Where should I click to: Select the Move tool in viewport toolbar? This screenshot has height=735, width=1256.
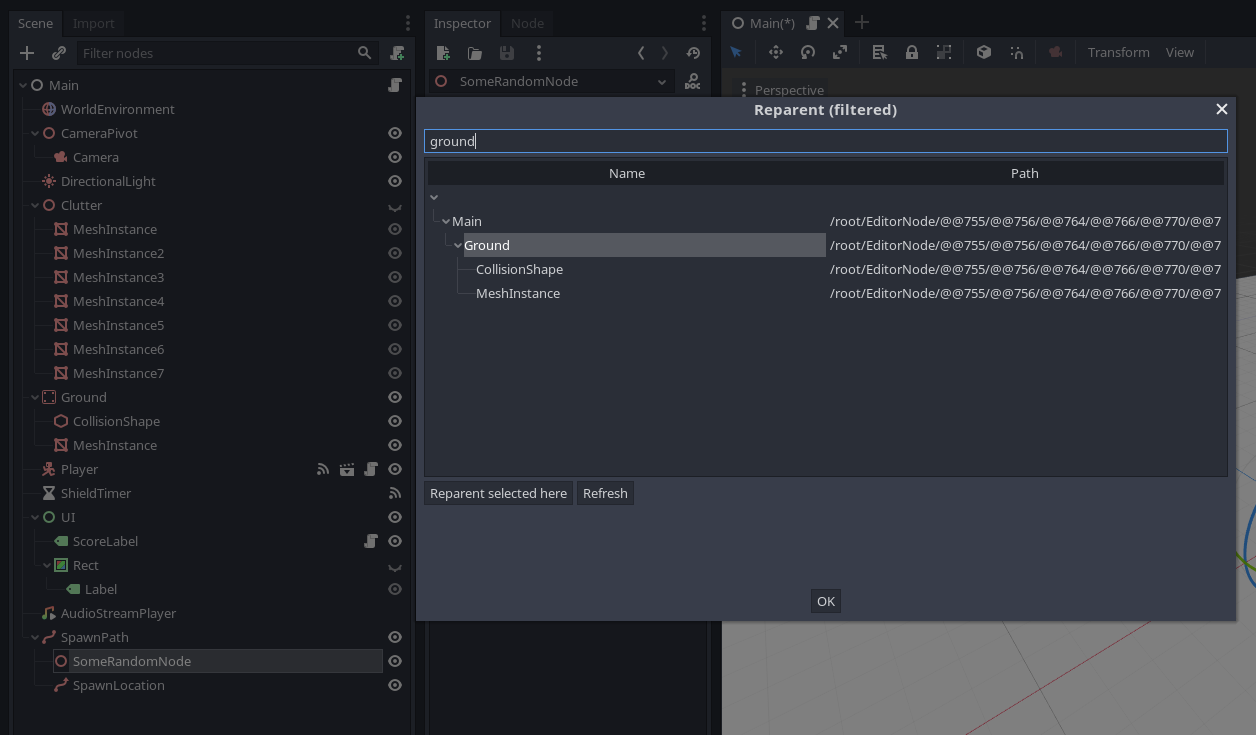775,52
